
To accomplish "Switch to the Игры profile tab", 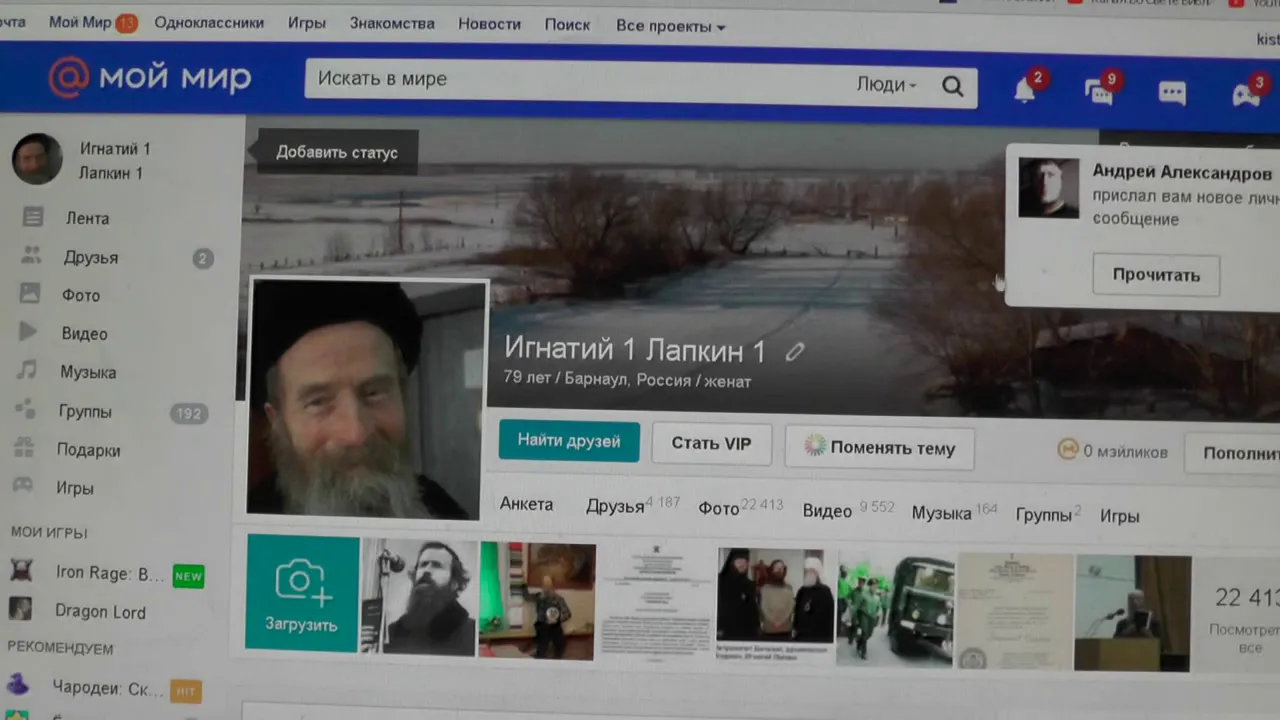I will (1119, 516).
